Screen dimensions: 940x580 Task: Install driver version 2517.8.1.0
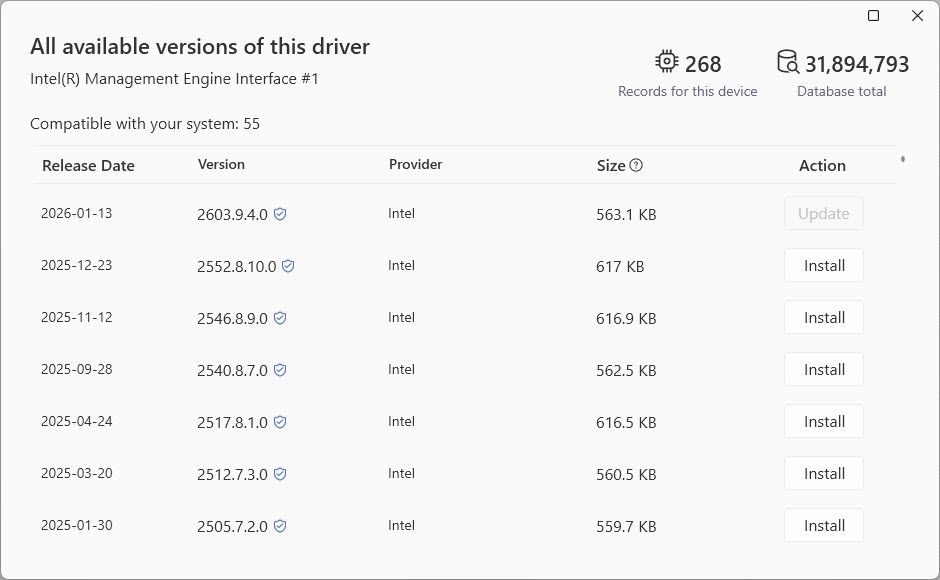tap(824, 421)
